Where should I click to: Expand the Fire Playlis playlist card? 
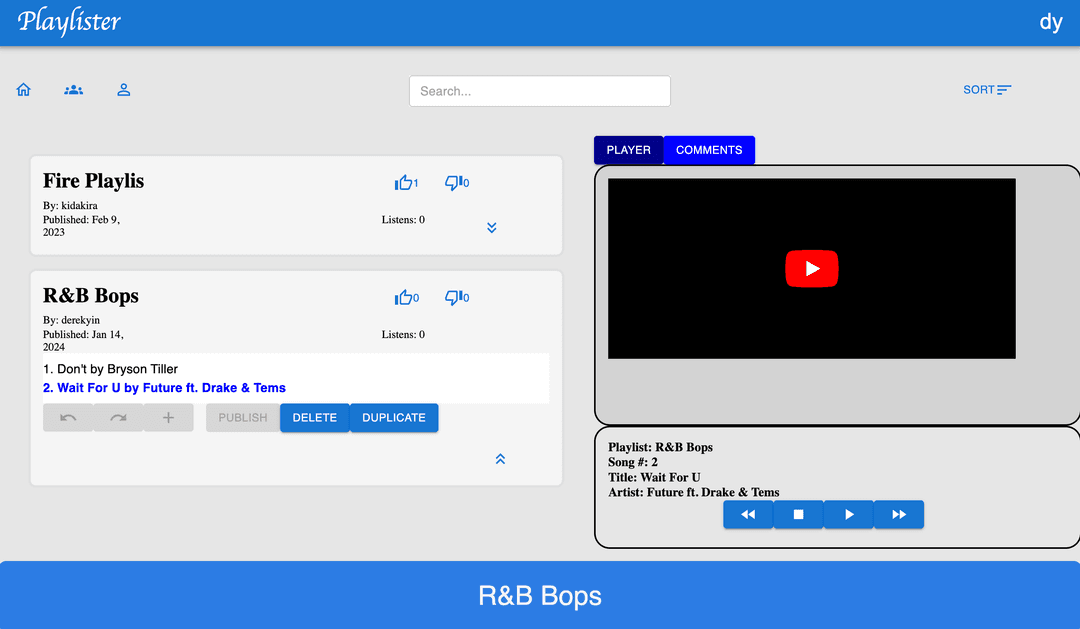click(x=491, y=228)
